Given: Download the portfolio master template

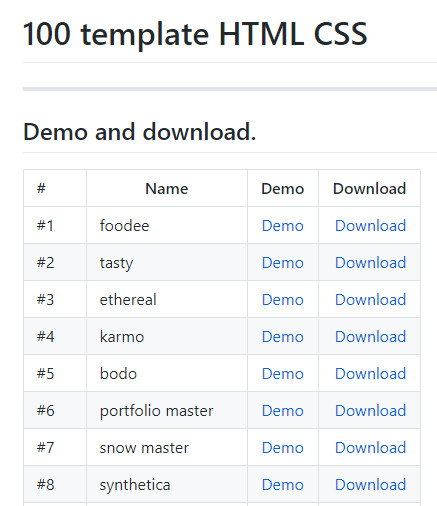Looking at the screenshot, I should point(370,411).
